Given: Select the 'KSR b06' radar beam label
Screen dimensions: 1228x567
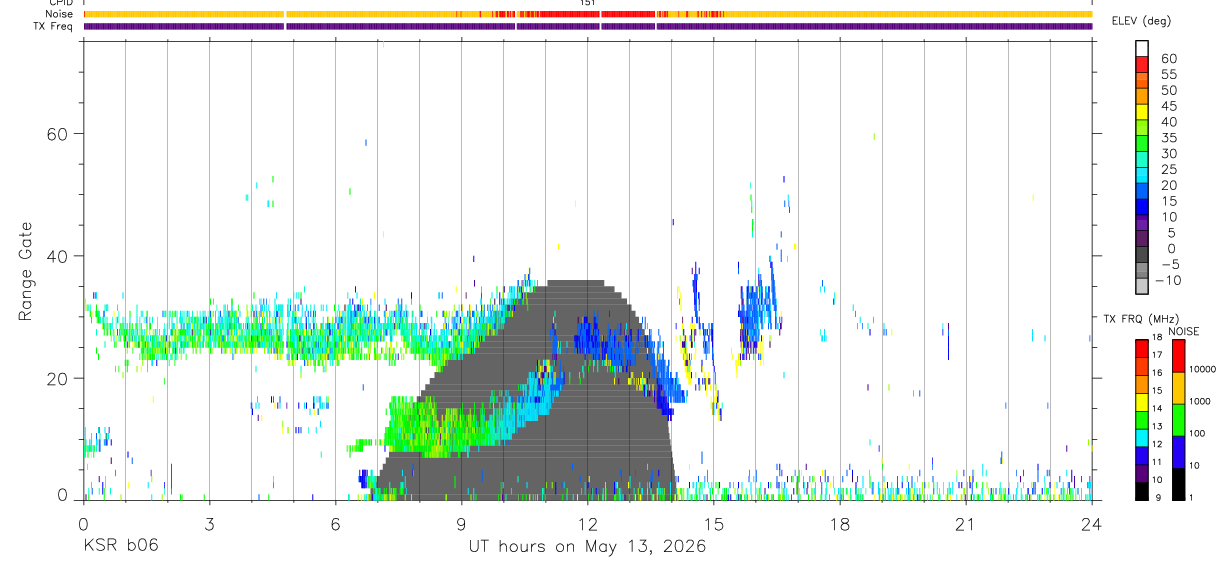Looking at the screenshot, I should [120, 546].
